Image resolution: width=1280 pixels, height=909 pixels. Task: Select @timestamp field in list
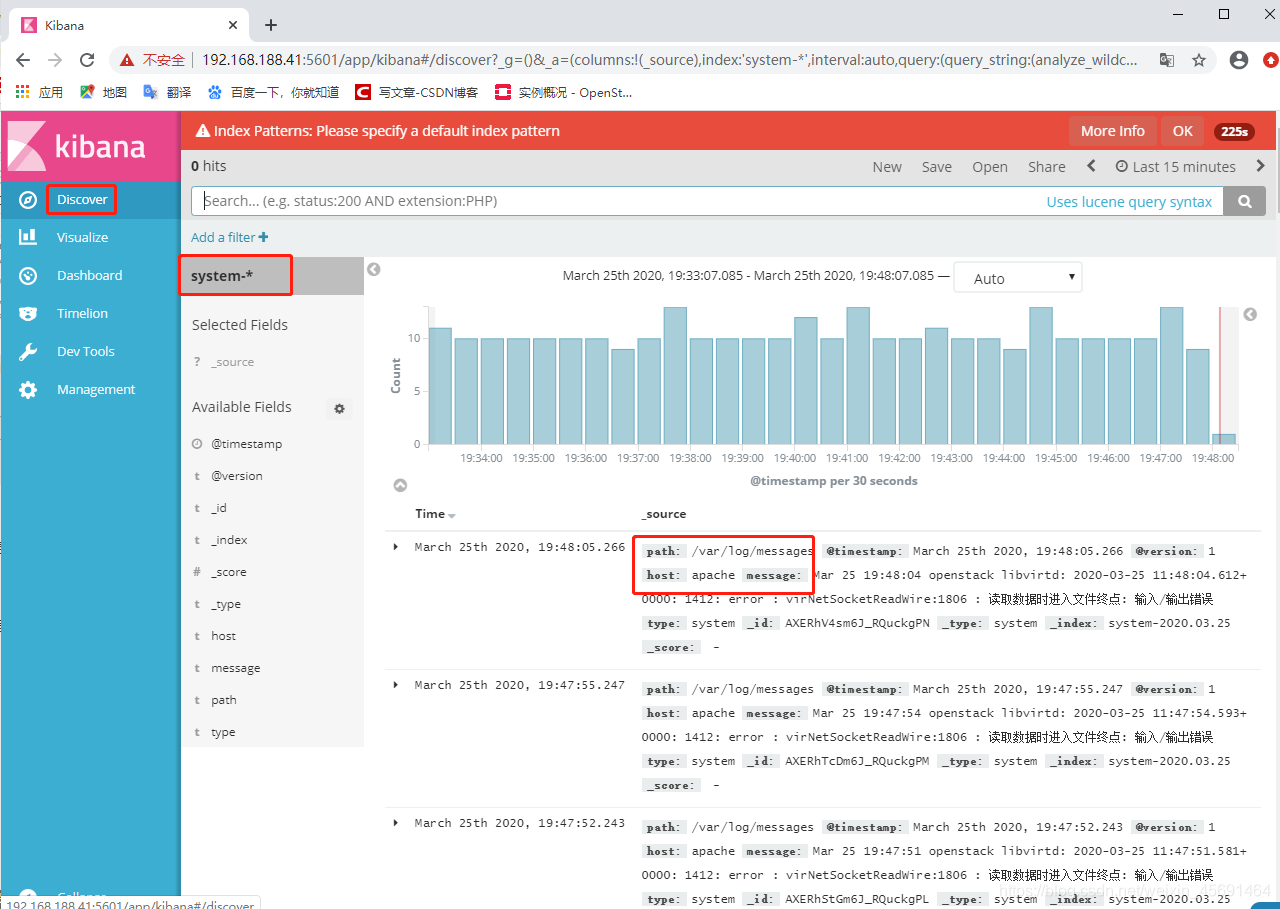coord(246,444)
